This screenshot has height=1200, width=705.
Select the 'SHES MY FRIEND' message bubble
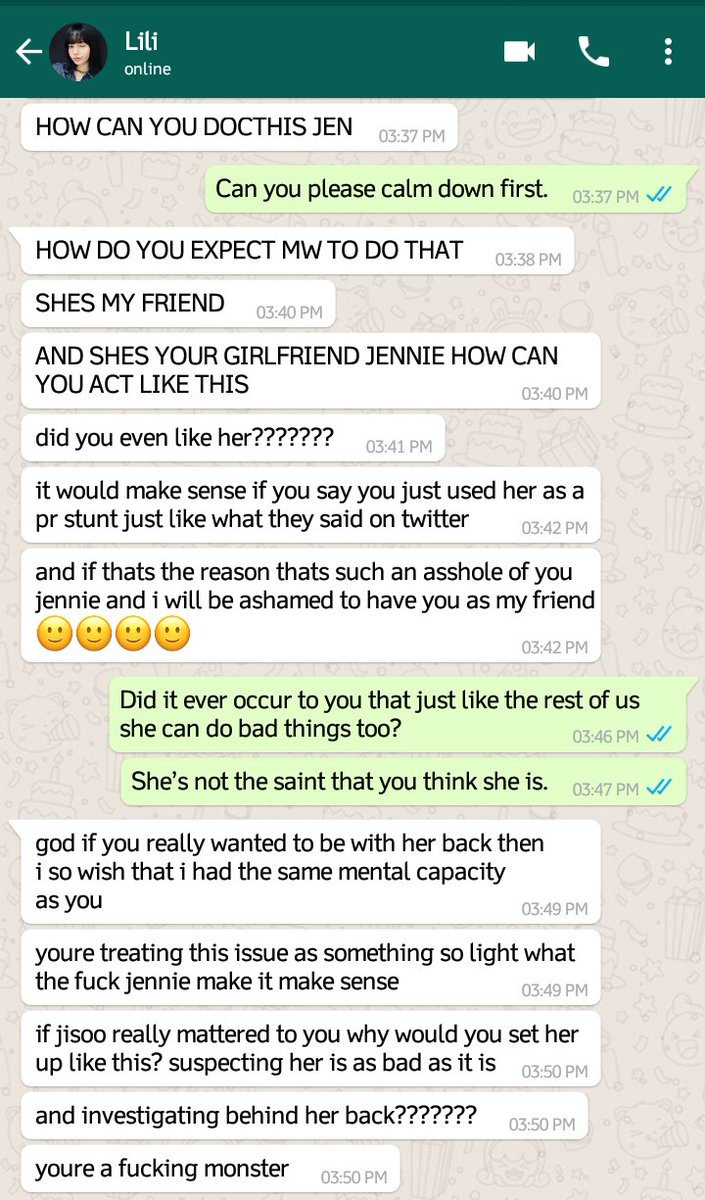pyautogui.click(x=178, y=304)
